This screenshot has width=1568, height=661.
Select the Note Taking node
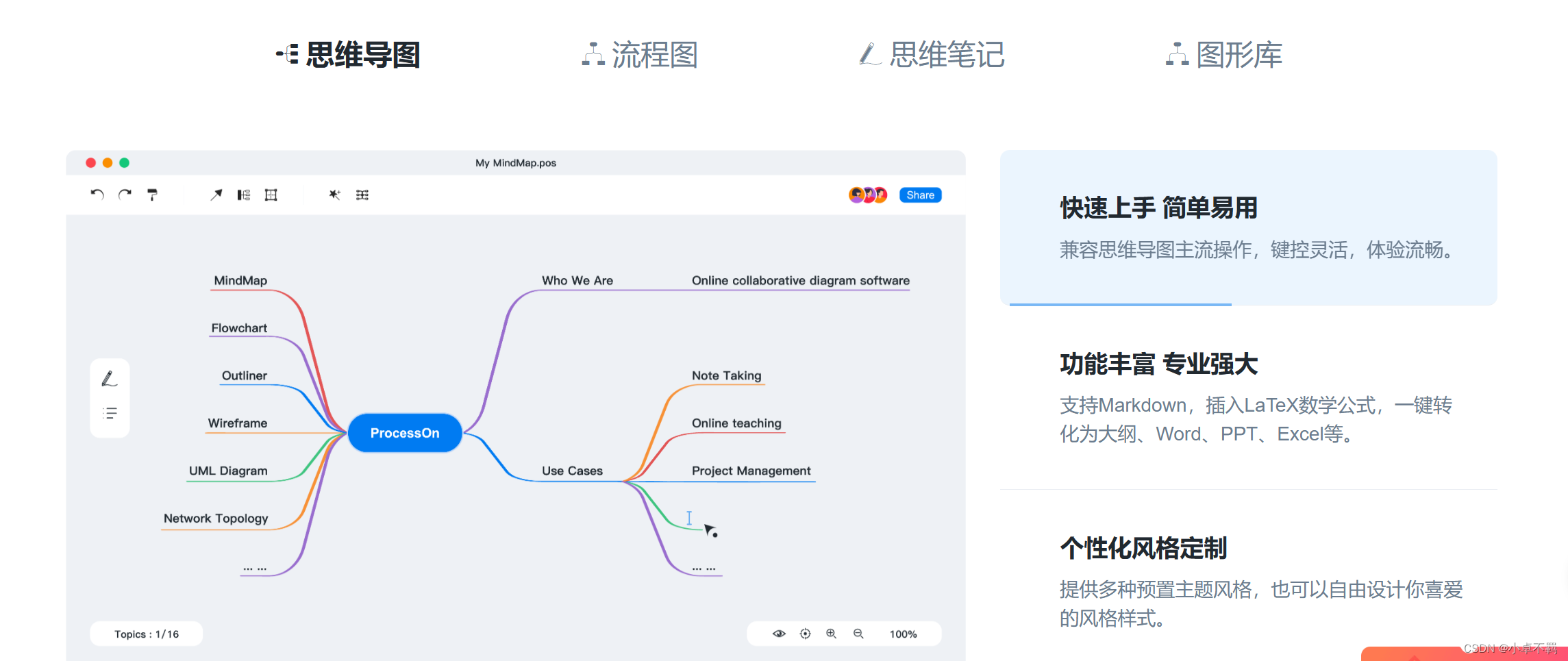[726, 375]
